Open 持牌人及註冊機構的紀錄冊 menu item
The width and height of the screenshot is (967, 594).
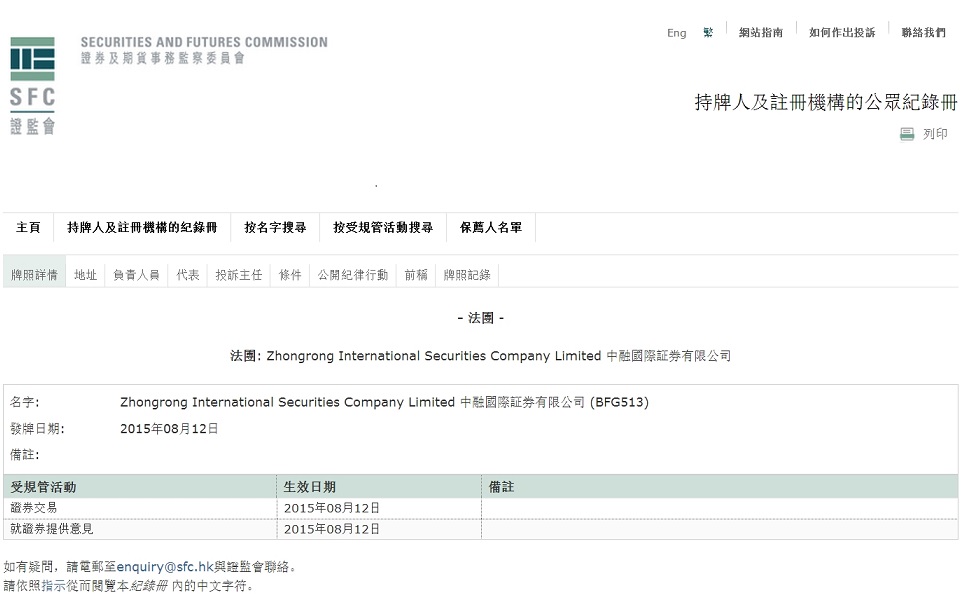142,228
